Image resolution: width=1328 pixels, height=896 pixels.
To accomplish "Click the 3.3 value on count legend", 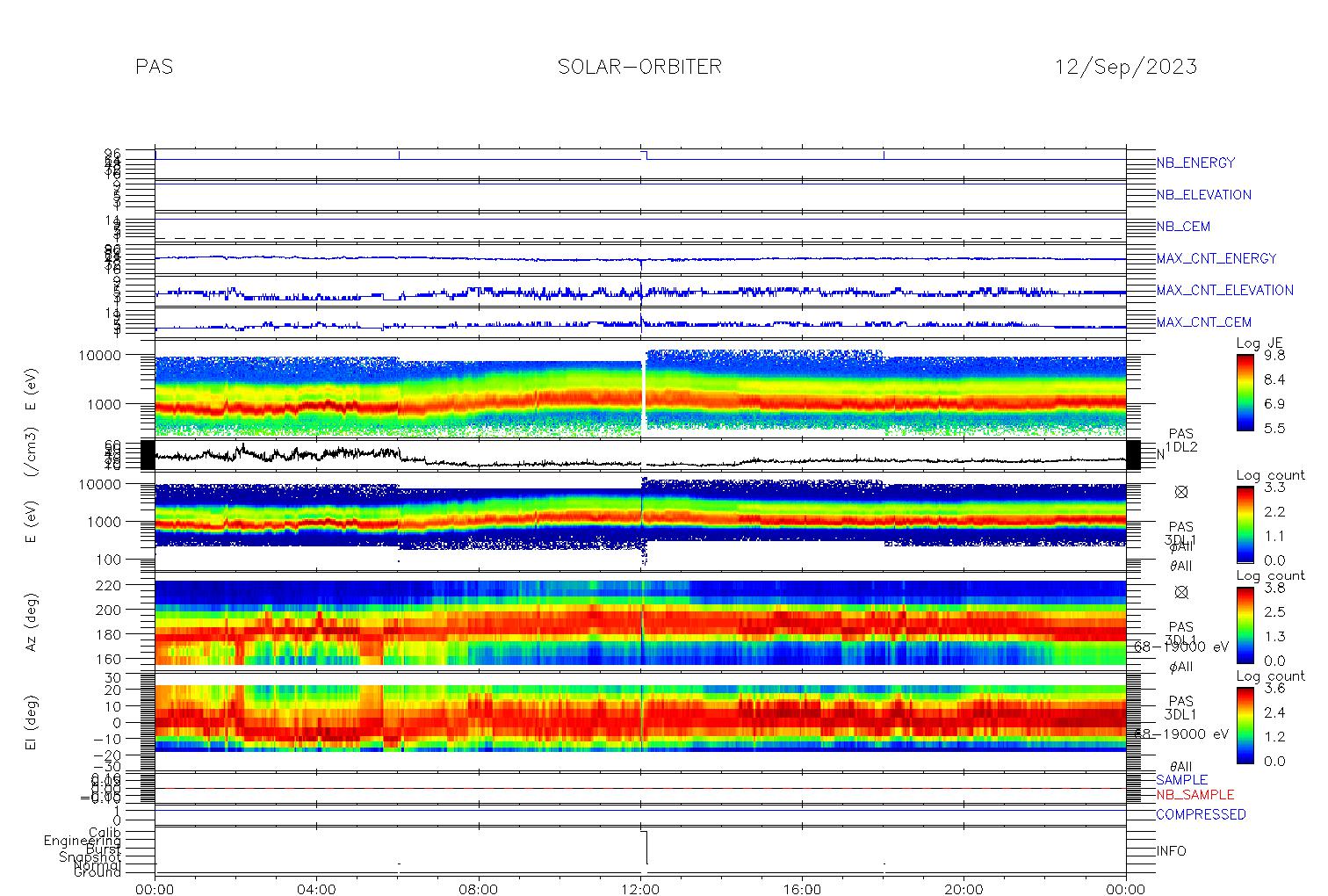I will (x=1274, y=488).
